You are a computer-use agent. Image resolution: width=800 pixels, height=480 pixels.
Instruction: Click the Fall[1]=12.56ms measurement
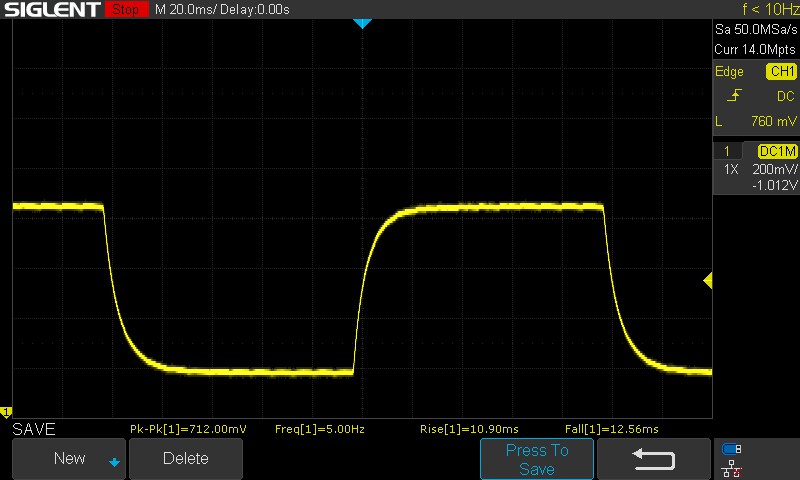612,429
